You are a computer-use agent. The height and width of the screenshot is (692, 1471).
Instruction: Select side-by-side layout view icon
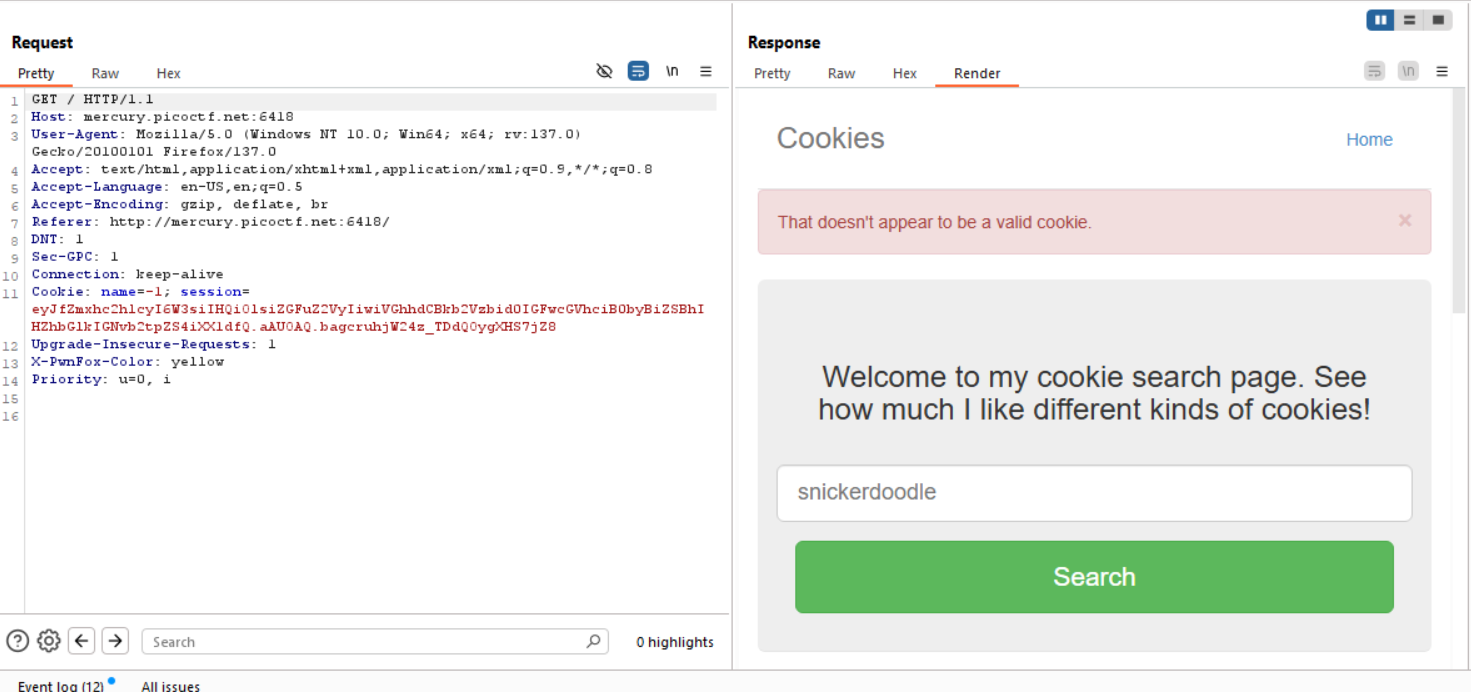1381,20
